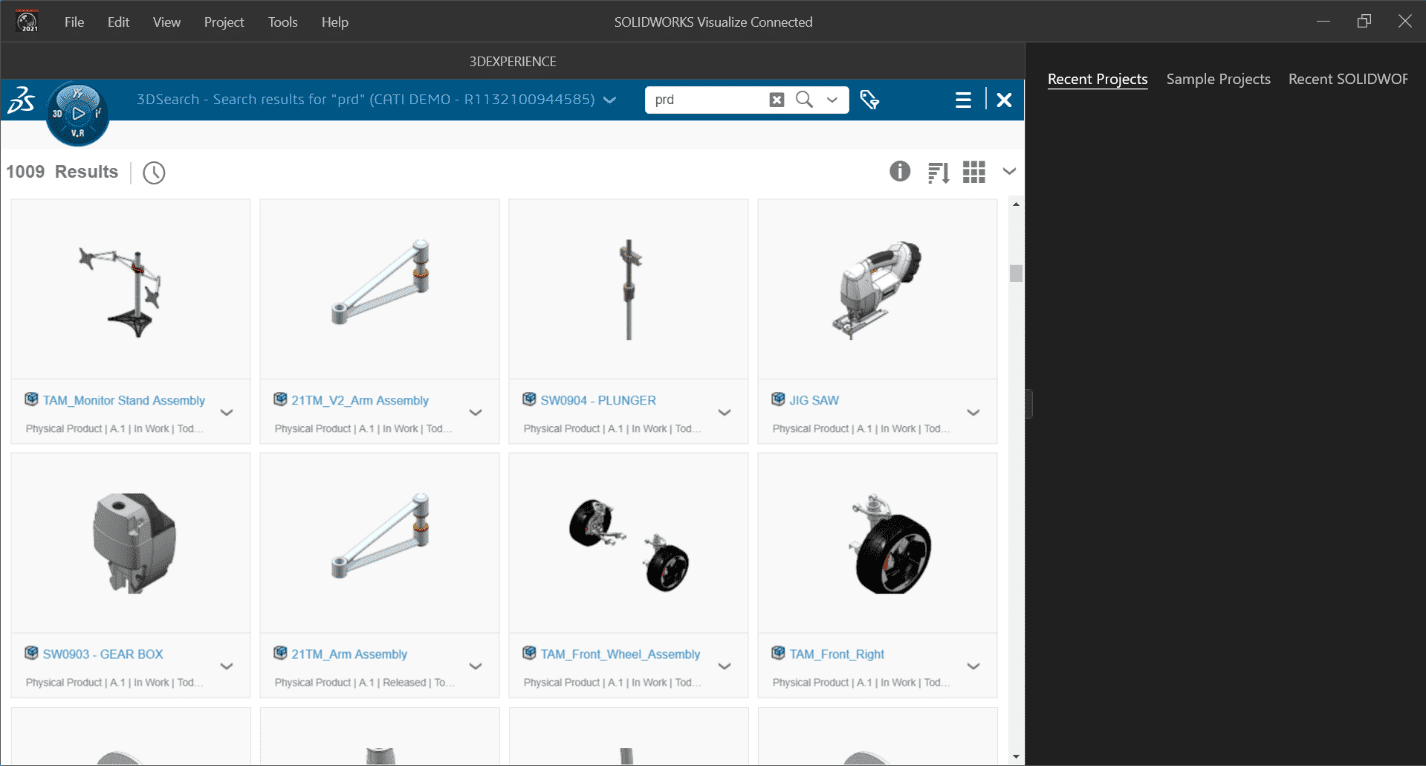Click product icon beside JIG SAW

pos(778,399)
